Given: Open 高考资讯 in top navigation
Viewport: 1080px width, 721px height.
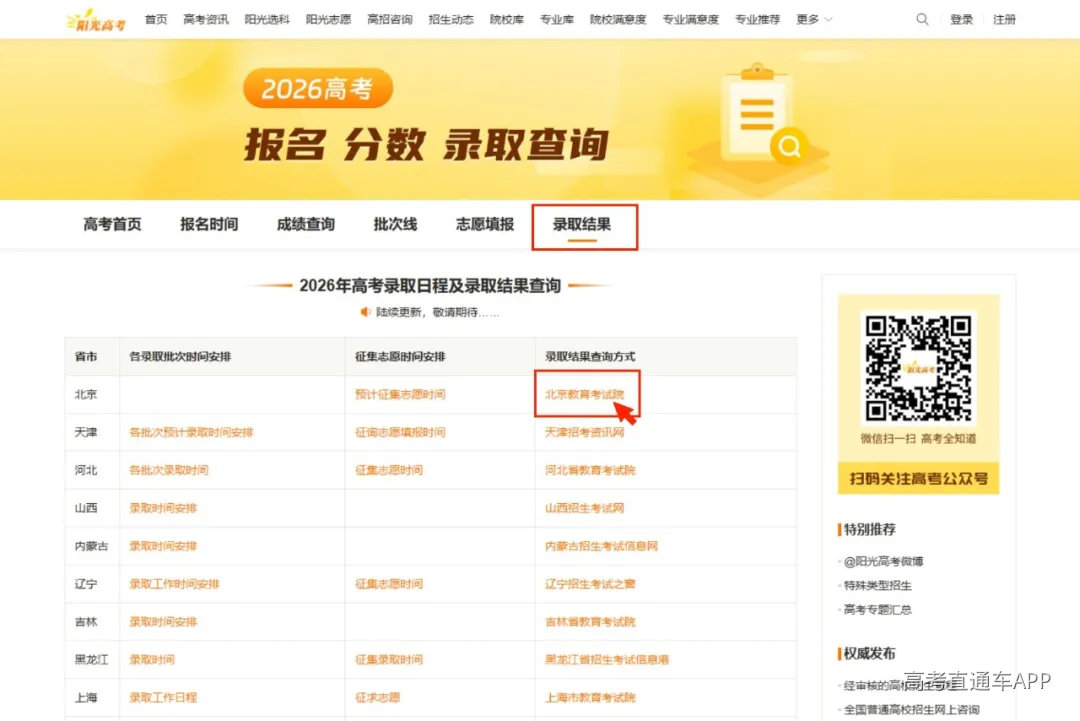Looking at the screenshot, I should coord(205,19).
